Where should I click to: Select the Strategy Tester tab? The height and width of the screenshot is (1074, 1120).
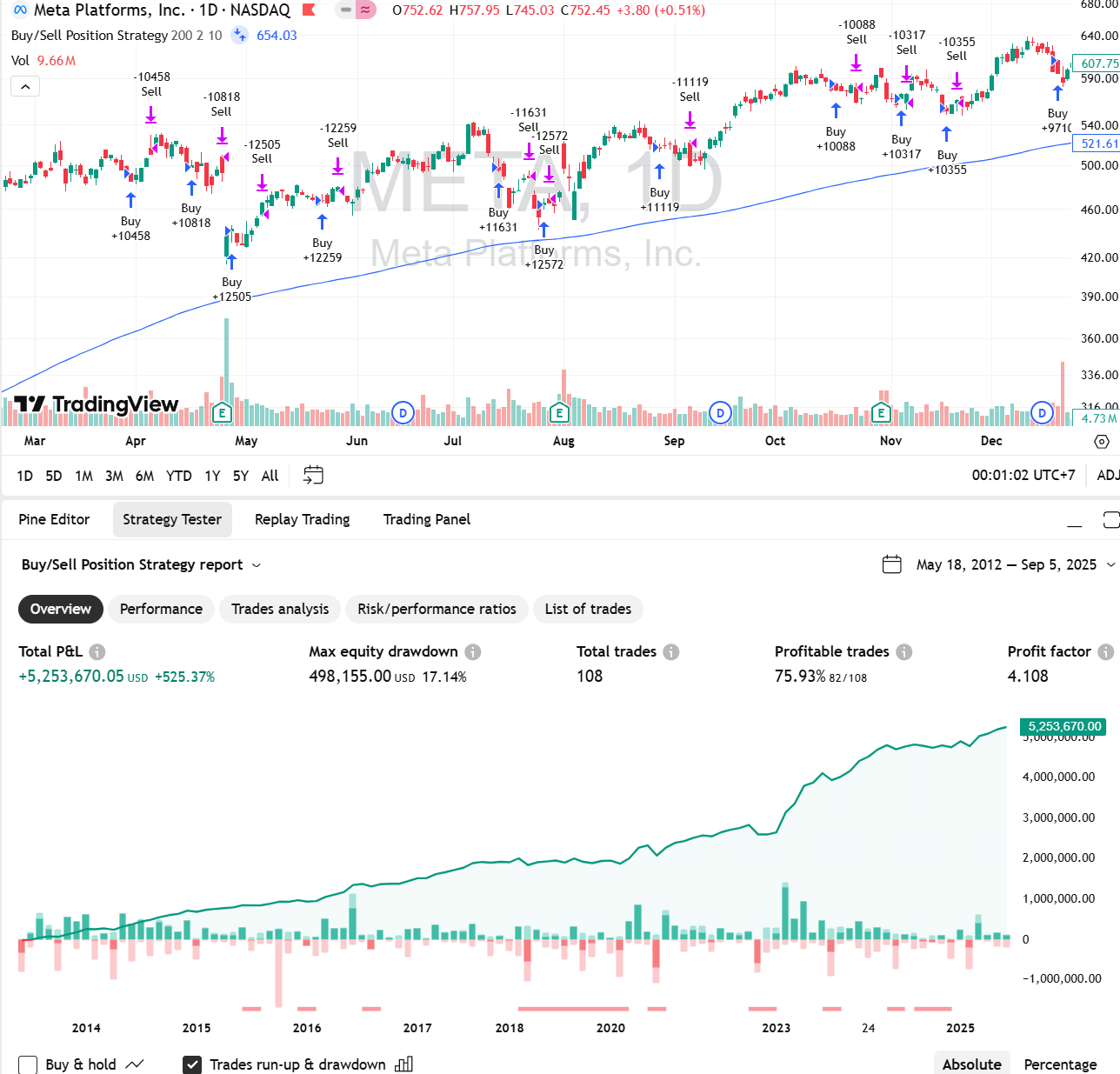point(172,519)
